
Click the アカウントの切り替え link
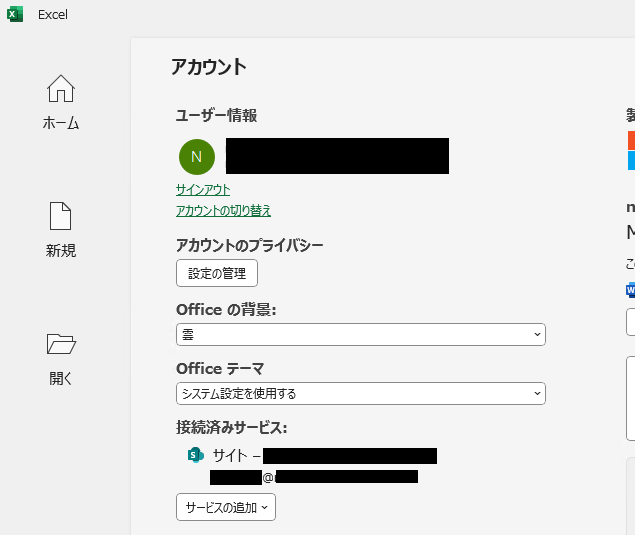[x=223, y=210]
